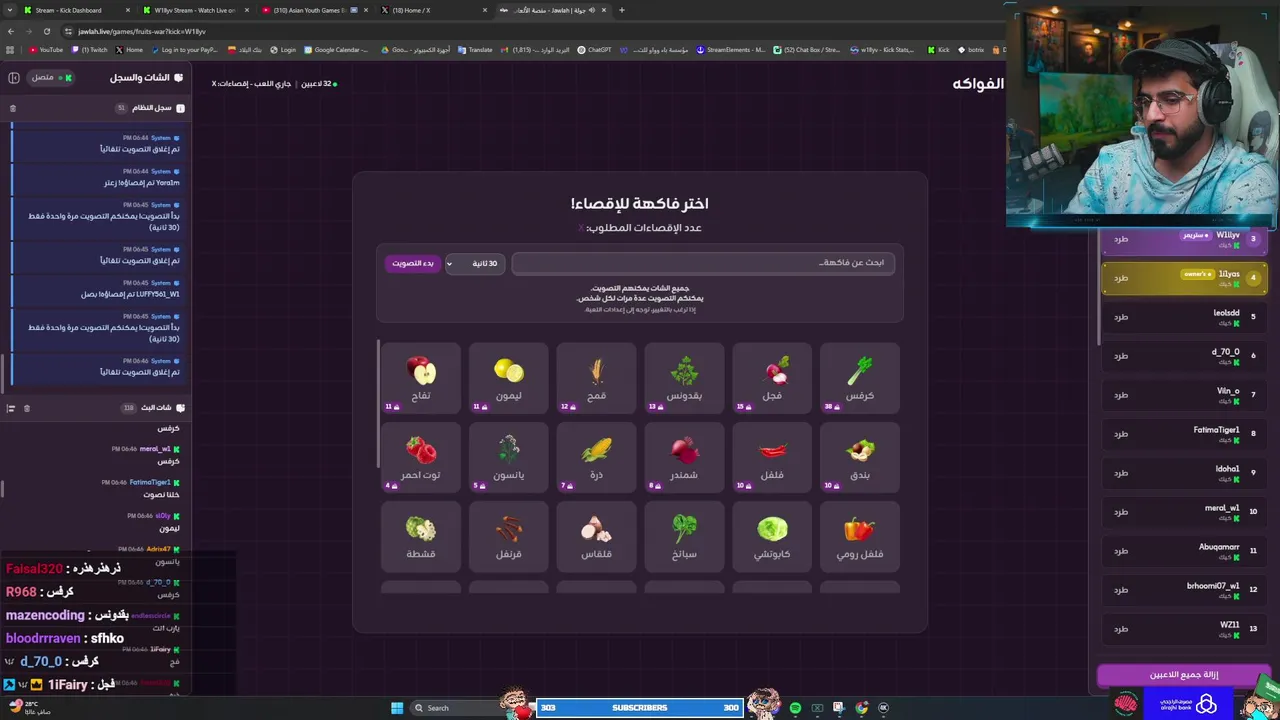The width and height of the screenshot is (1280, 720).
Task: Focus the fruit search field ابحث عن فاكهة
Action: pos(703,263)
